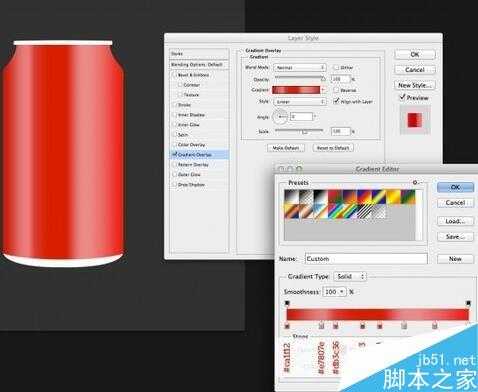
Task: Click the Load... button
Action: (455, 221)
